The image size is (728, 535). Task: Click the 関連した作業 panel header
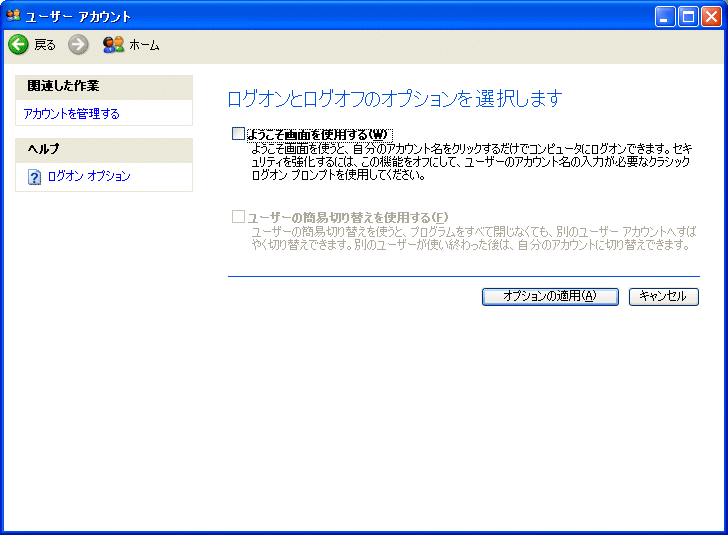click(104, 86)
